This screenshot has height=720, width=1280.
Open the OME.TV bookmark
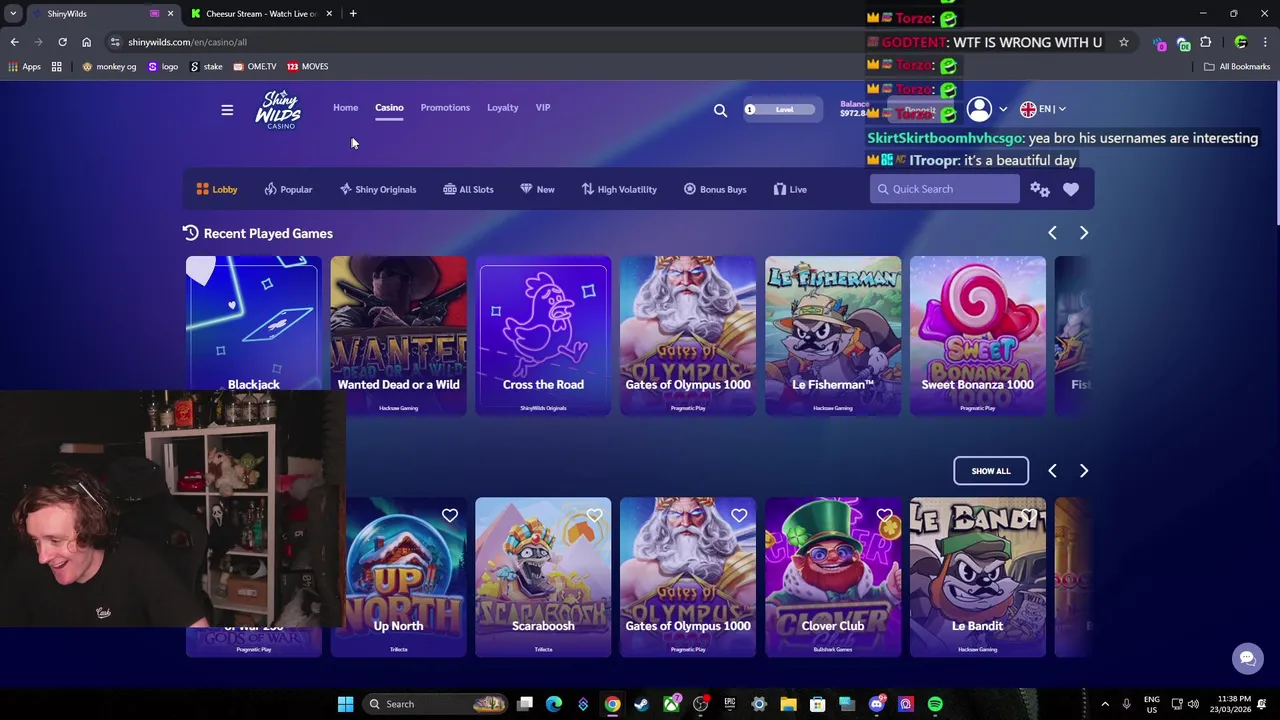coord(255,66)
